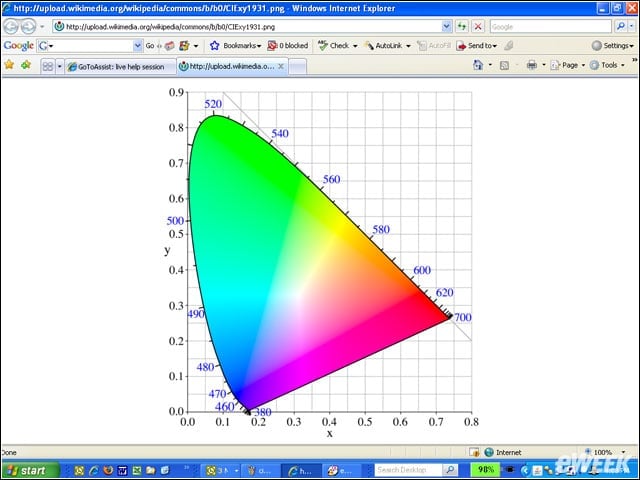Click the highlighter pen icon on Google toolbar

point(509,46)
